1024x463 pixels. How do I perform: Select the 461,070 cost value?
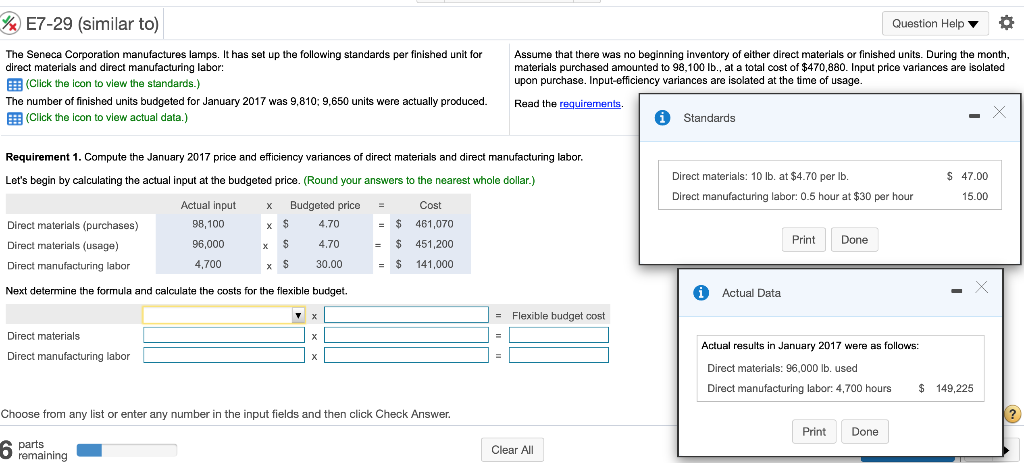point(434,224)
